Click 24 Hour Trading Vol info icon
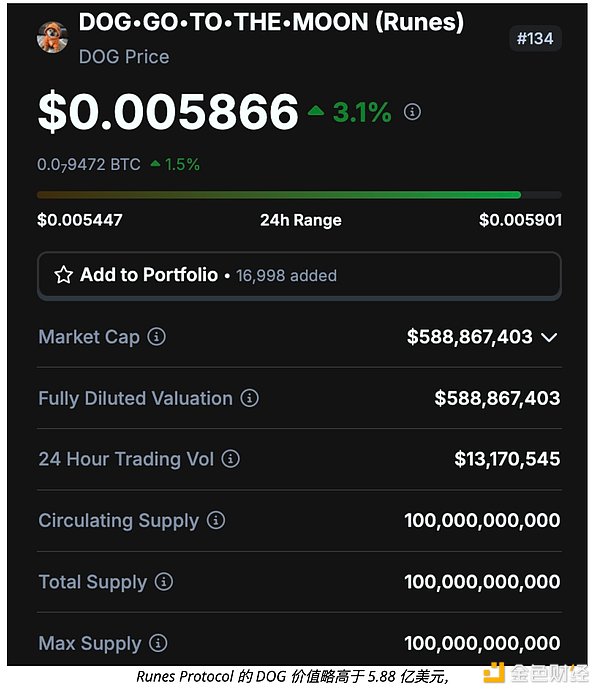The height and width of the screenshot is (694, 600). tap(231, 459)
